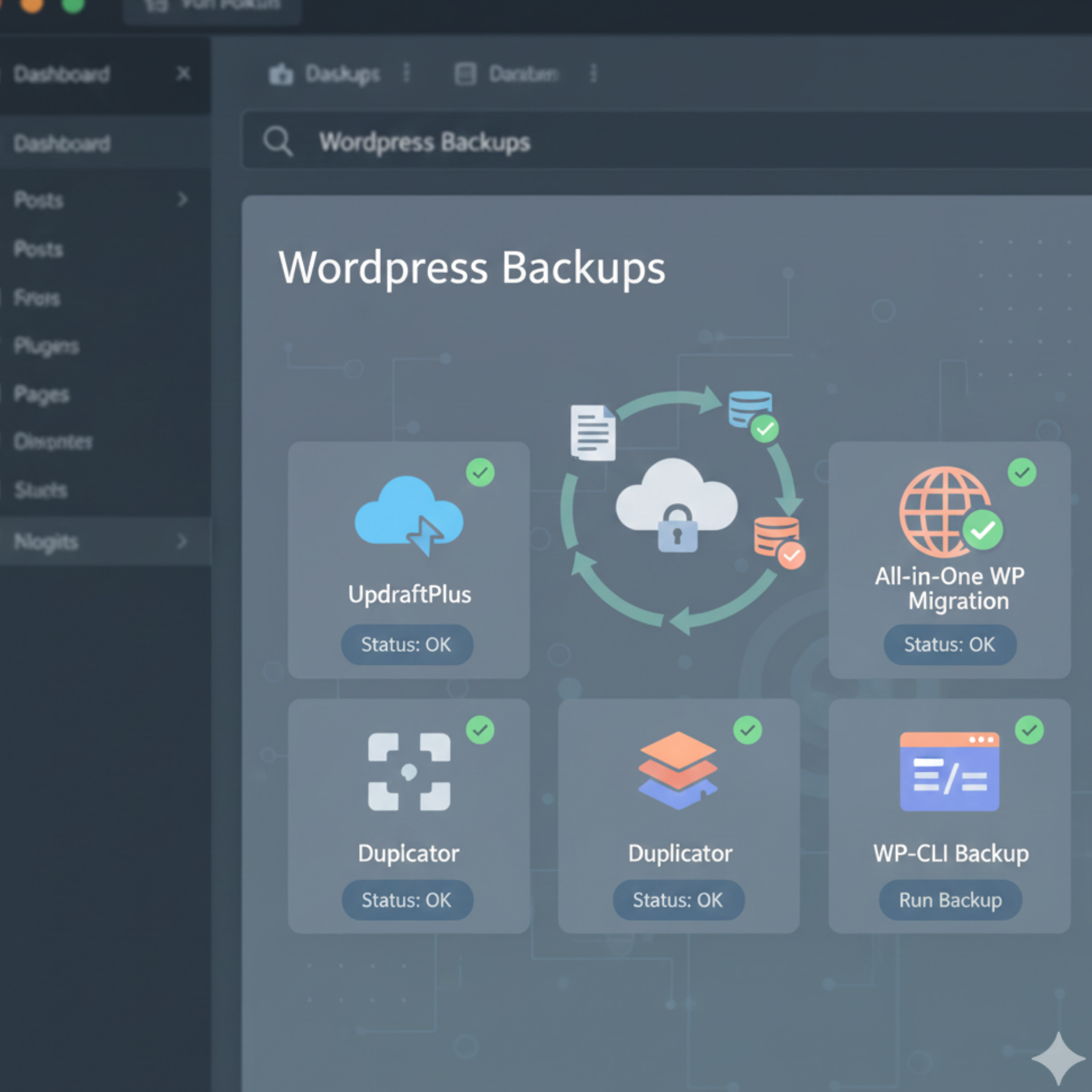Click the UpdraftPlus card title
The width and height of the screenshot is (1092, 1092).
click(x=409, y=595)
